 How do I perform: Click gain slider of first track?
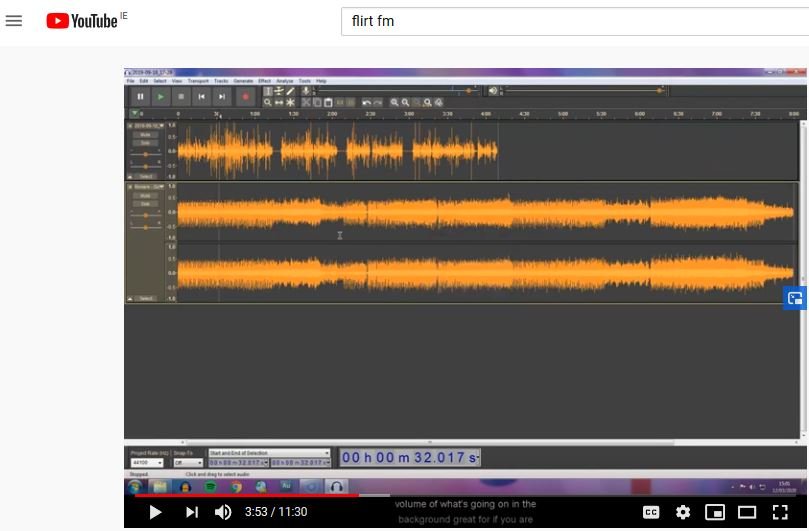[x=145, y=154]
